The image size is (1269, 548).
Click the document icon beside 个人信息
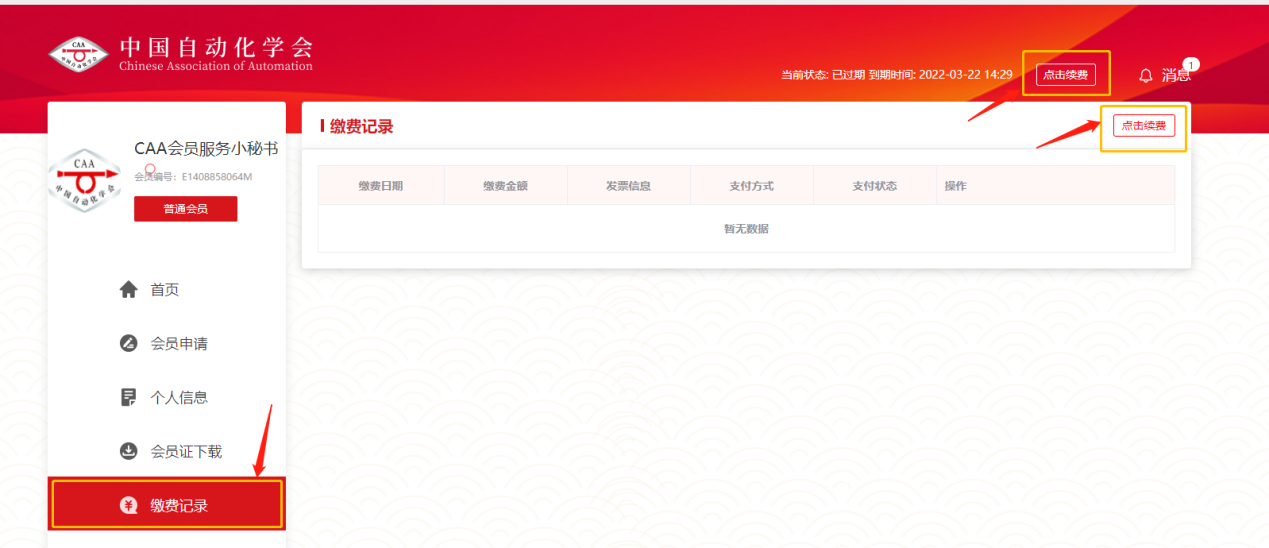click(128, 398)
